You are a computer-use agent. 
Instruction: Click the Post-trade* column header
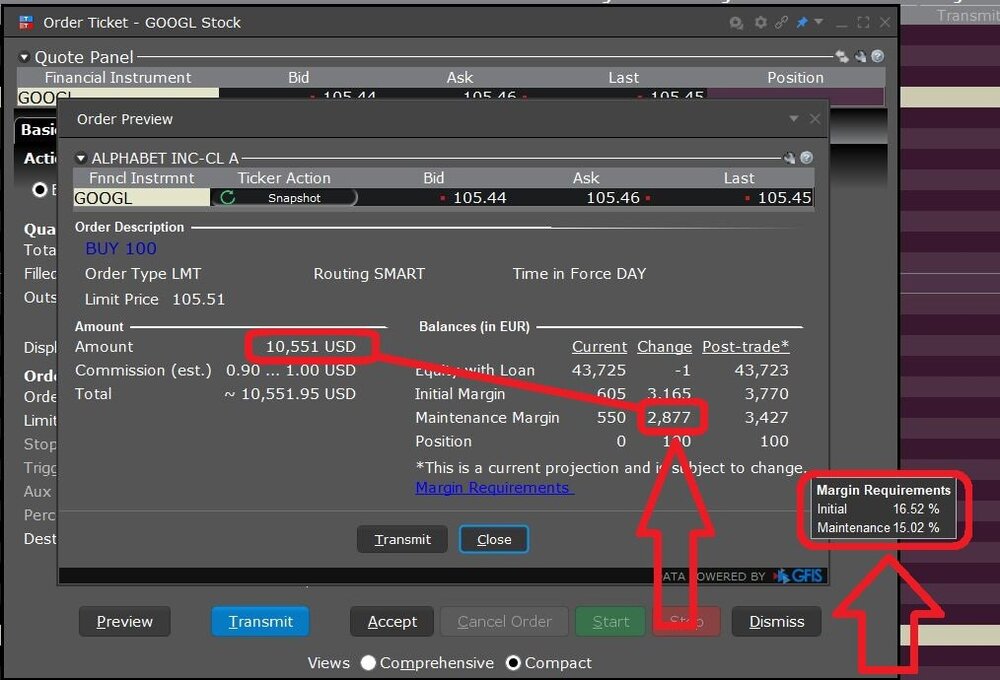tap(746, 346)
